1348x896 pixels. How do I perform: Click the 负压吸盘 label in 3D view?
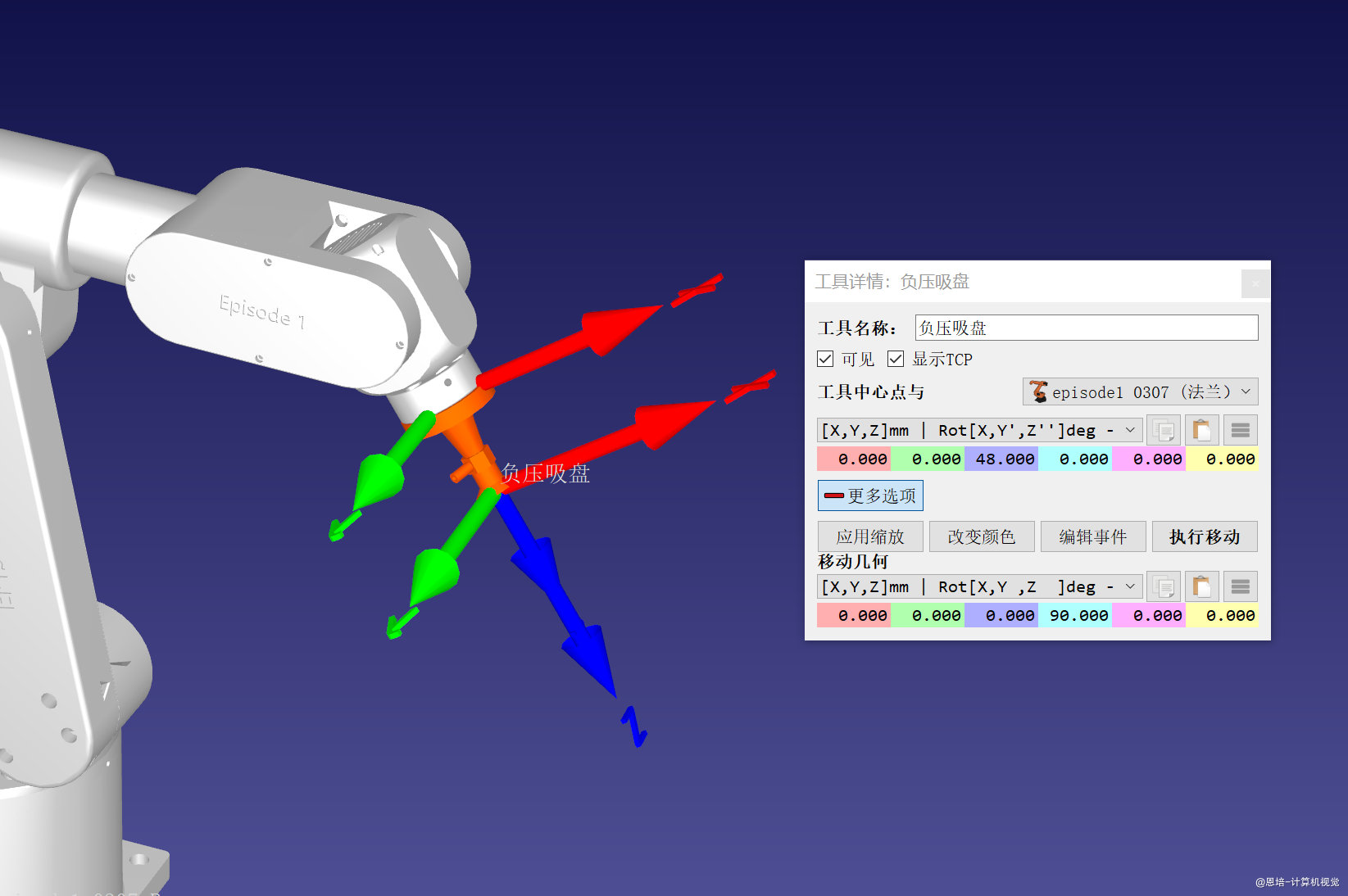click(546, 473)
